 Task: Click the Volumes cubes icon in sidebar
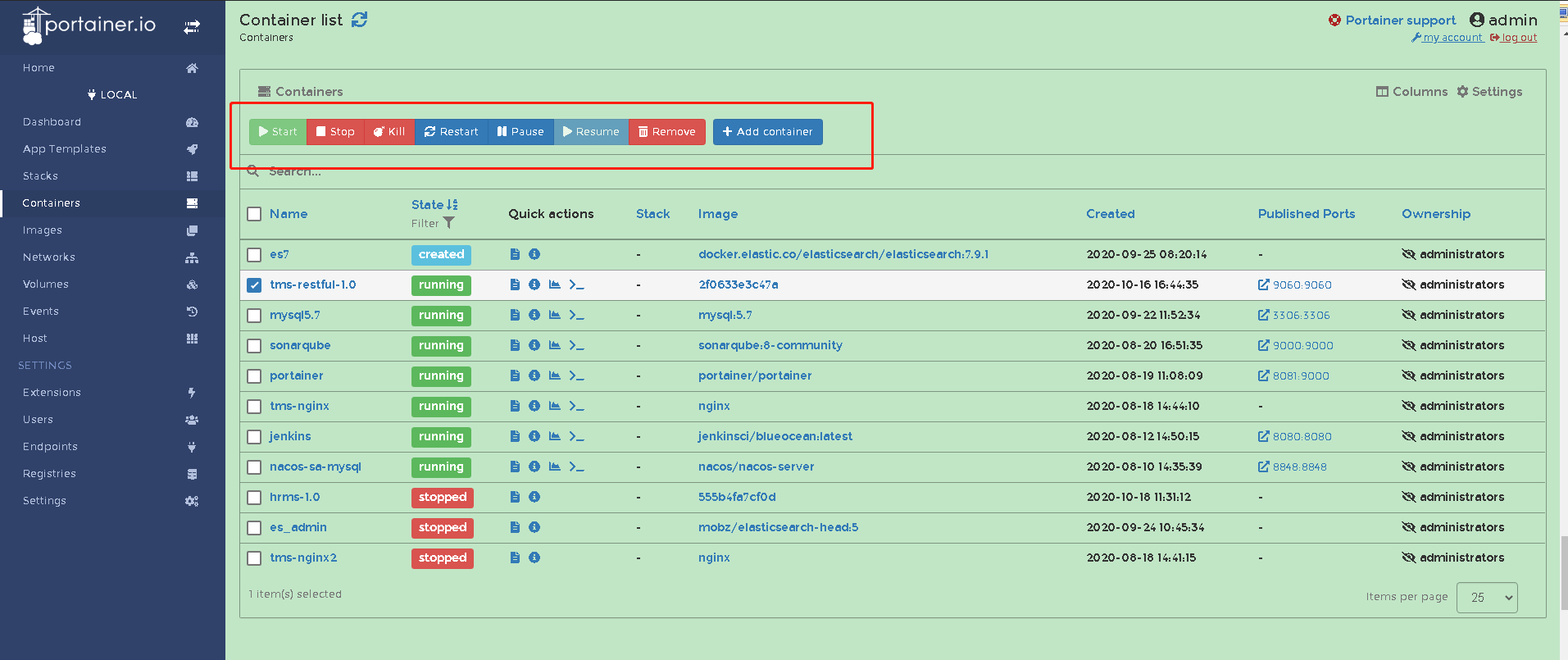pyautogui.click(x=192, y=284)
